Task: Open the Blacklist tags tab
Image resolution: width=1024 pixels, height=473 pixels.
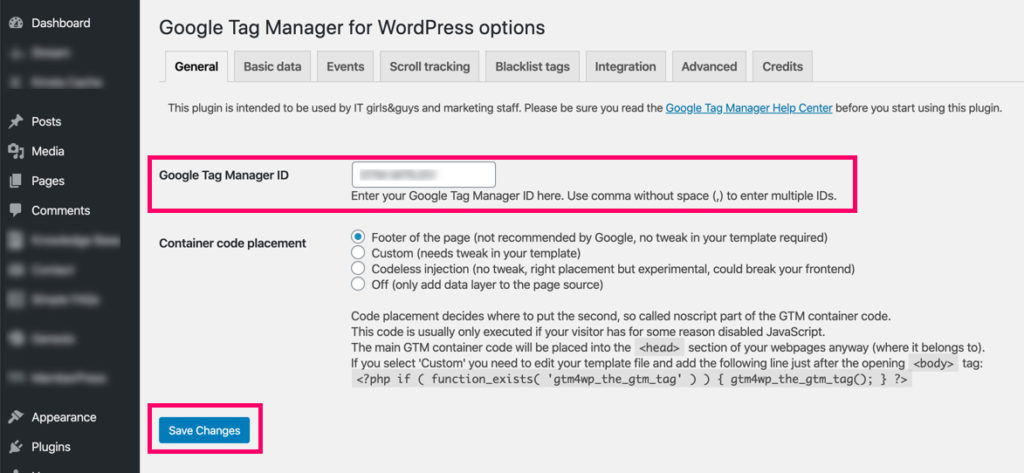Action: point(532,67)
